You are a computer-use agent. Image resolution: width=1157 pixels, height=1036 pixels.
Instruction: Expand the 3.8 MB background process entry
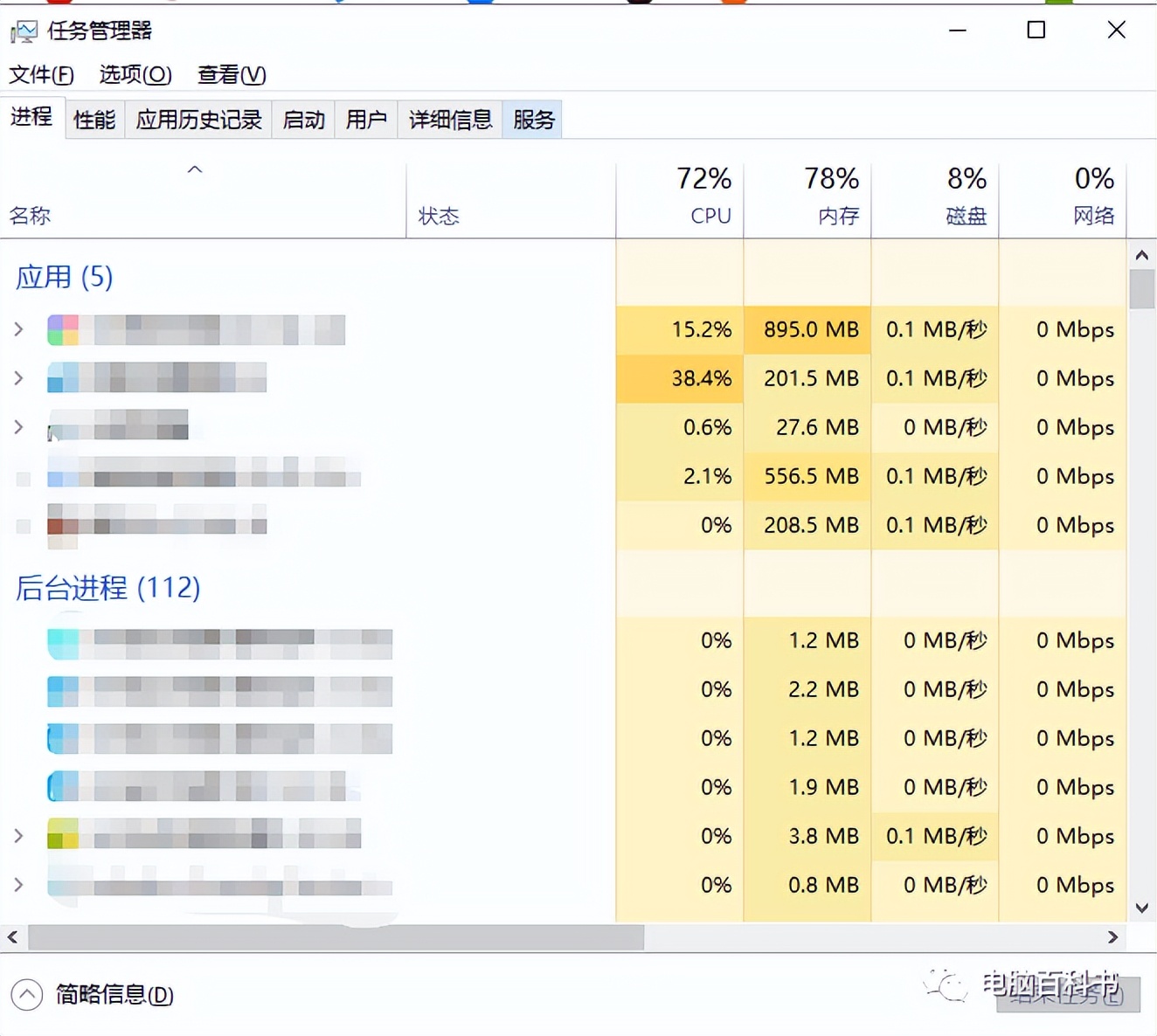tap(18, 835)
